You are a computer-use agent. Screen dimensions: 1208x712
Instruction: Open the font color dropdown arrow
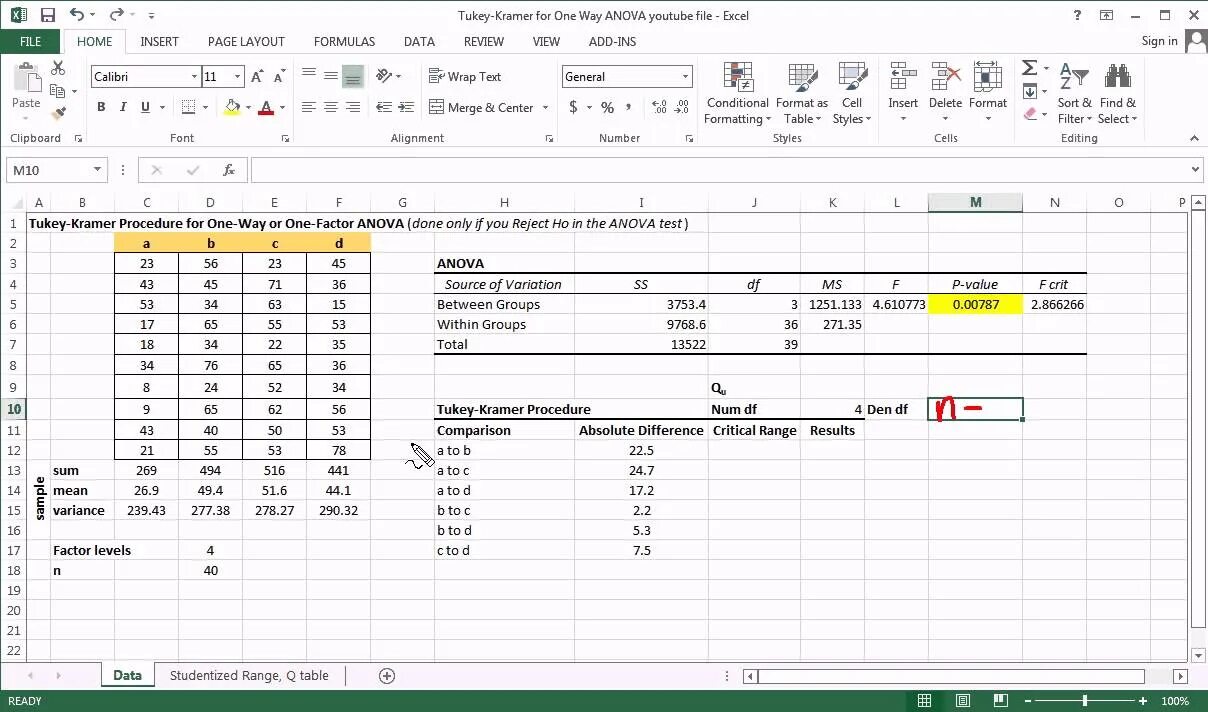coord(282,107)
